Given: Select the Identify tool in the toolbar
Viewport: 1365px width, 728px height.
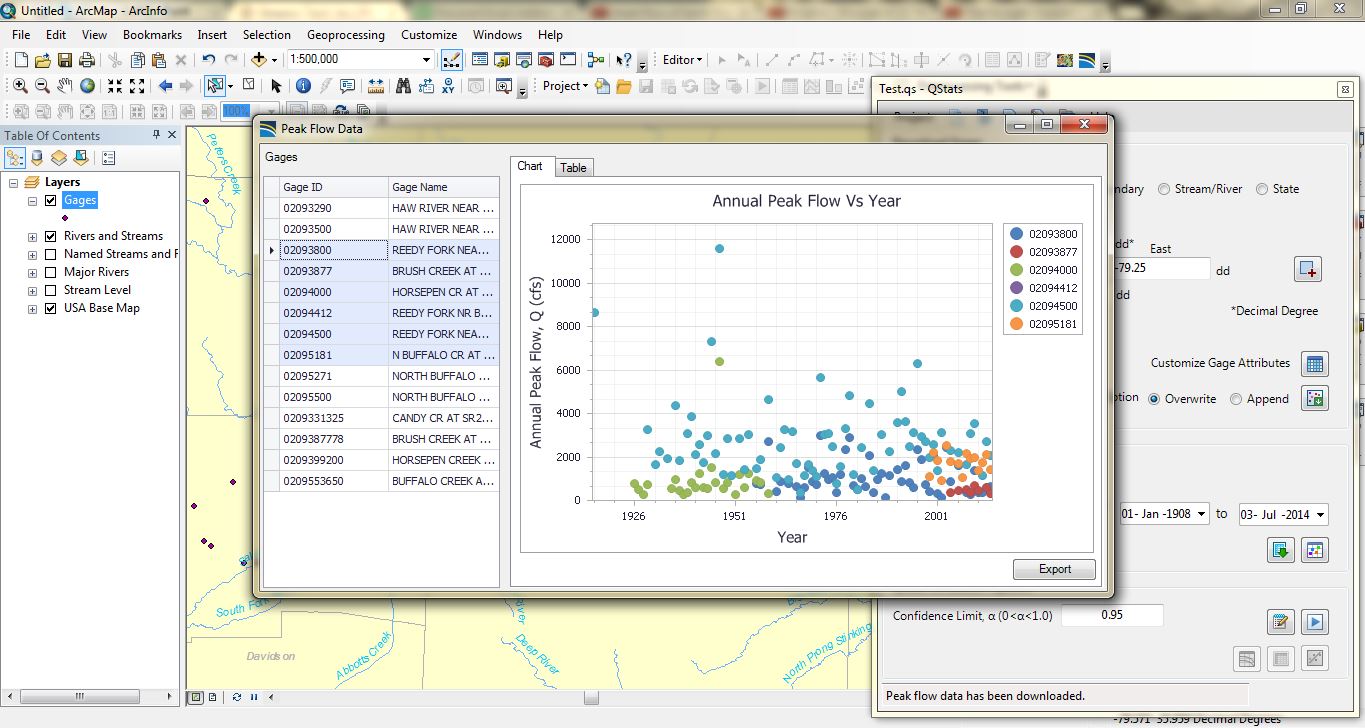Looking at the screenshot, I should coord(303,86).
